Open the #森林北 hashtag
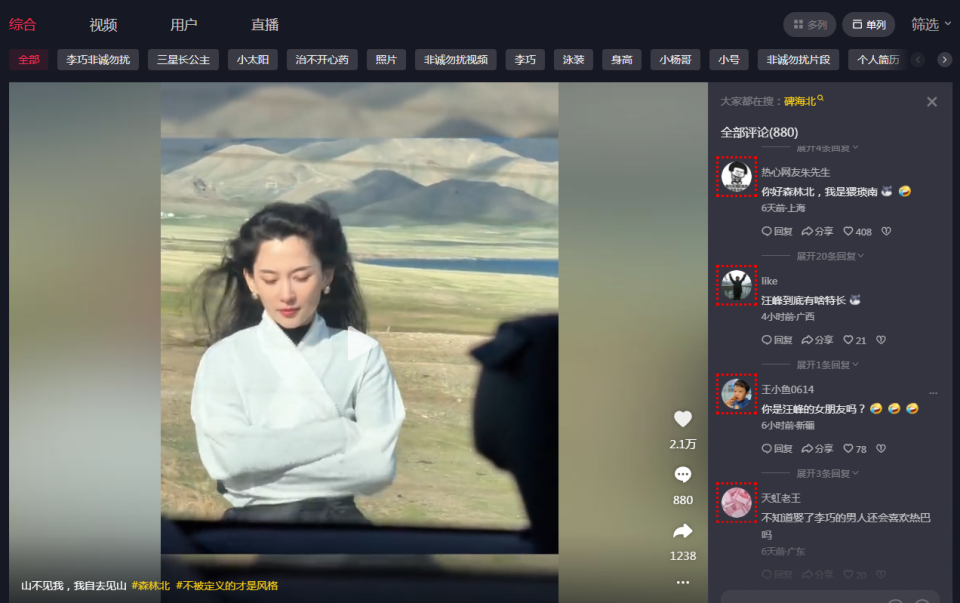 click(x=151, y=585)
